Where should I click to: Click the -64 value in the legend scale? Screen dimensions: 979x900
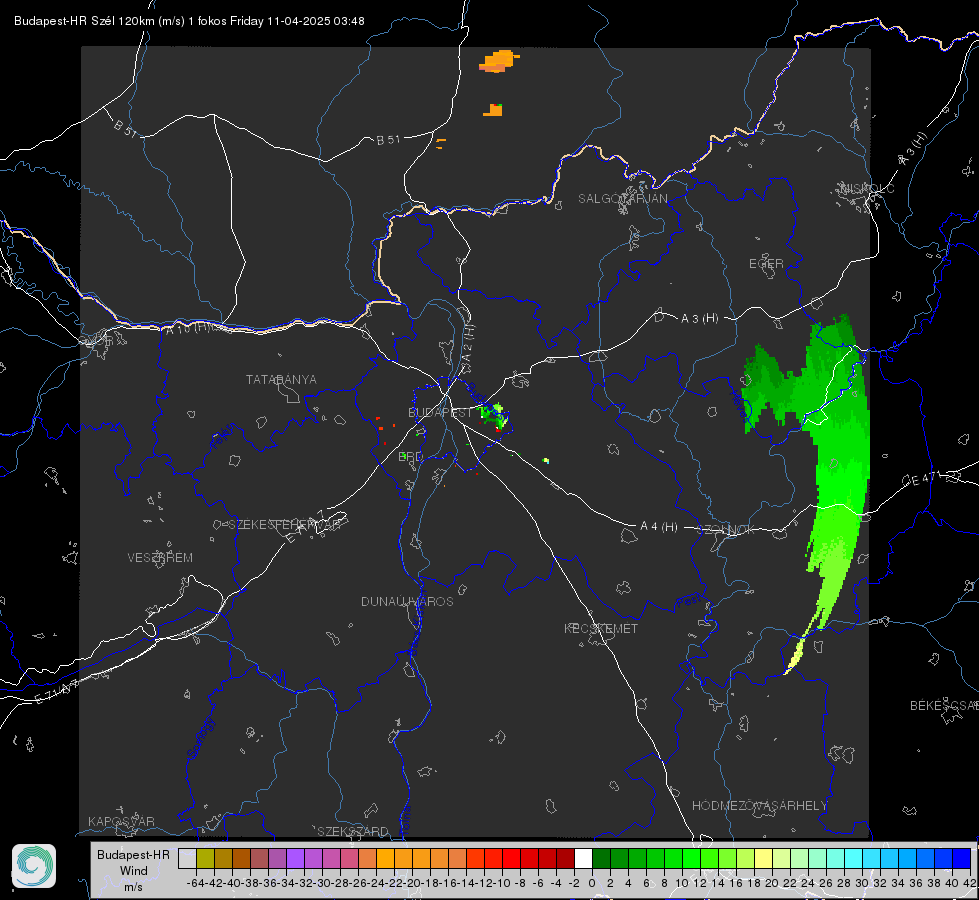(195, 883)
